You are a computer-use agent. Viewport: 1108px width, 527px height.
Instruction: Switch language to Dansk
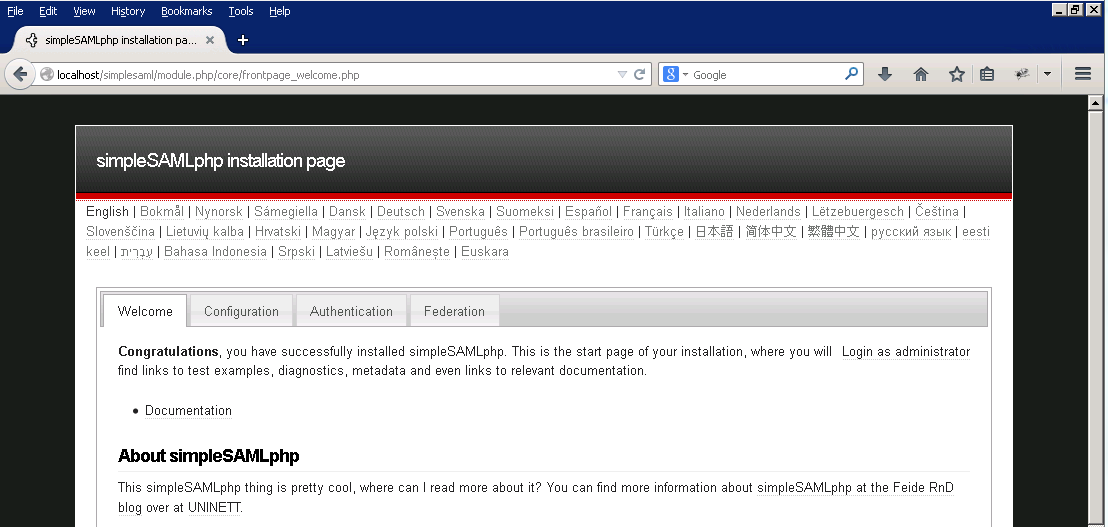348,211
